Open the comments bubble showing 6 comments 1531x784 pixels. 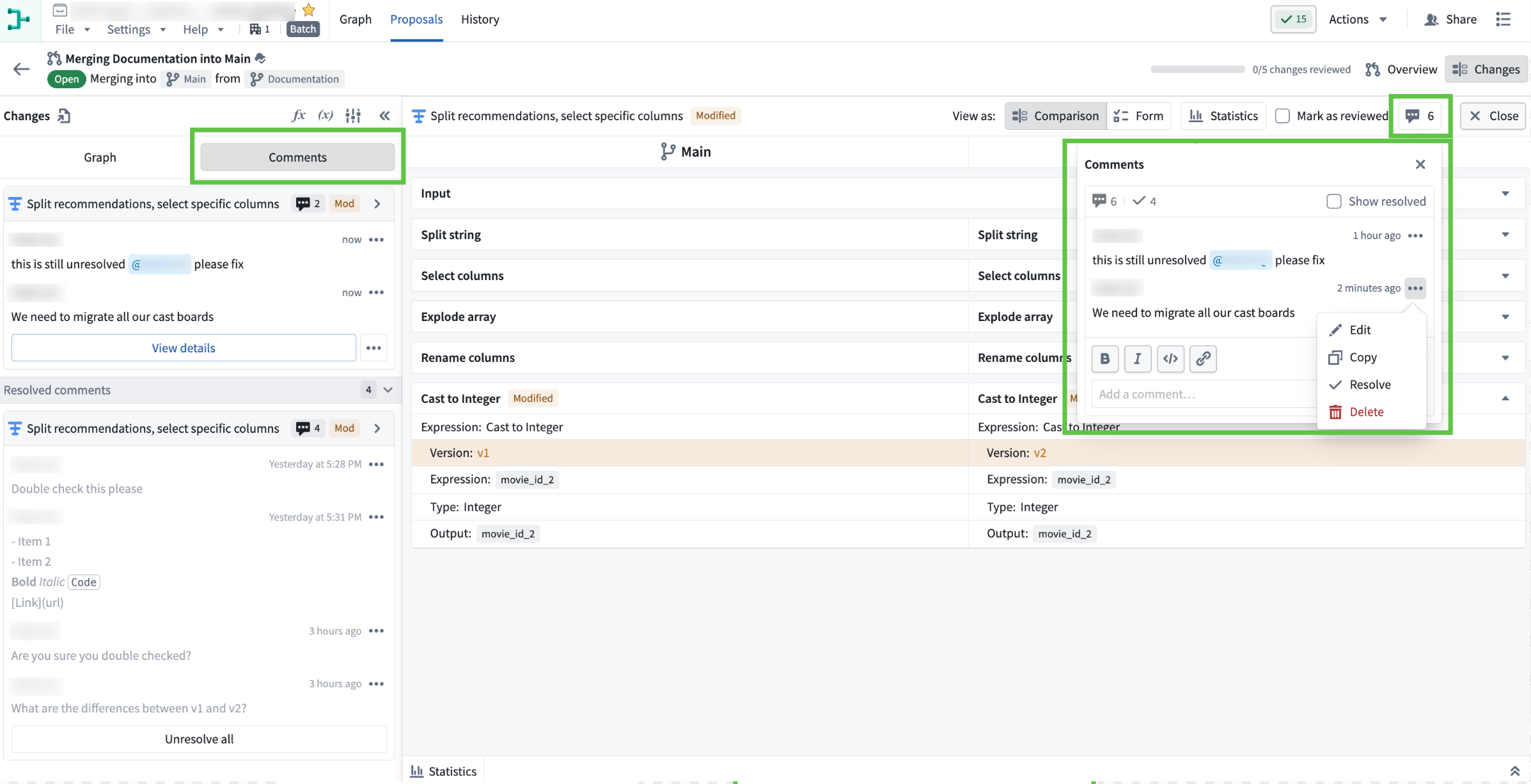pyautogui.click(x=1420, y=116)
